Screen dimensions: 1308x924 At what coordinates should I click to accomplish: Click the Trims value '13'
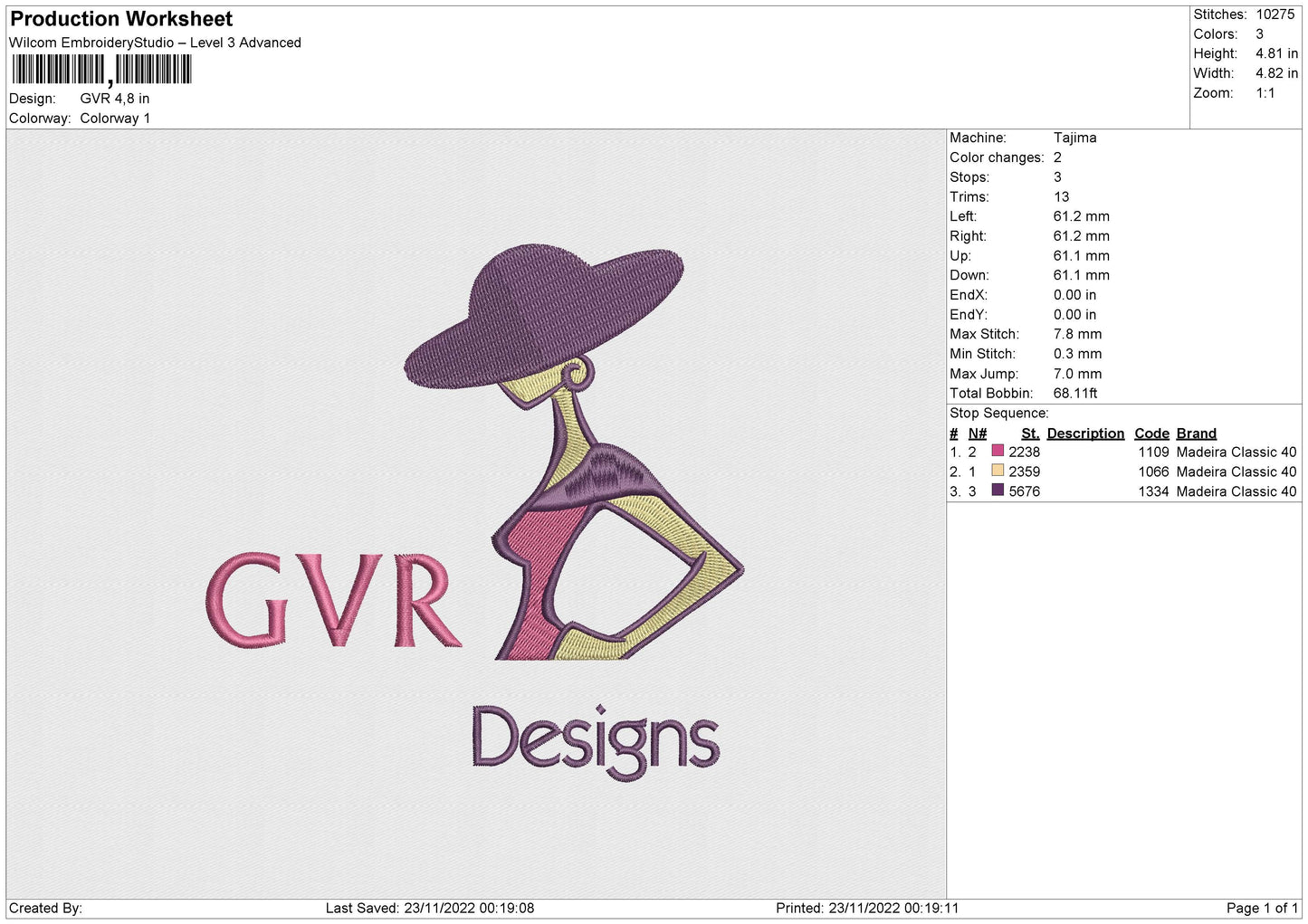click(1061, 196)
